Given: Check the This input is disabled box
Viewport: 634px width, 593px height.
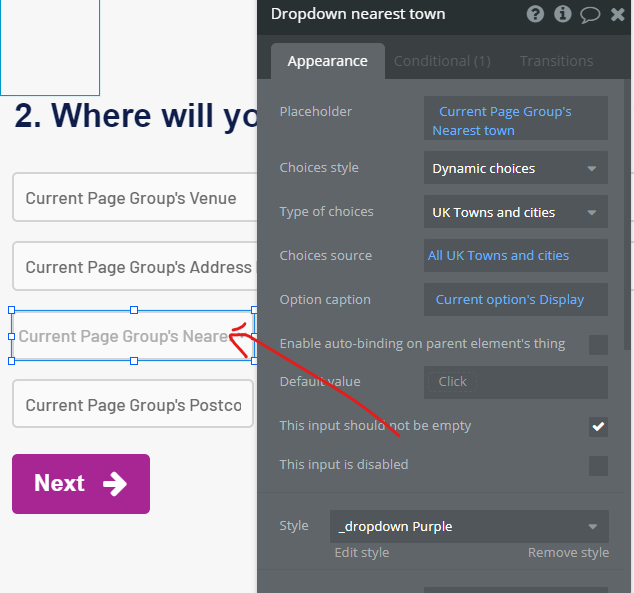Looking at the screenshot, I should click(598, 465).
